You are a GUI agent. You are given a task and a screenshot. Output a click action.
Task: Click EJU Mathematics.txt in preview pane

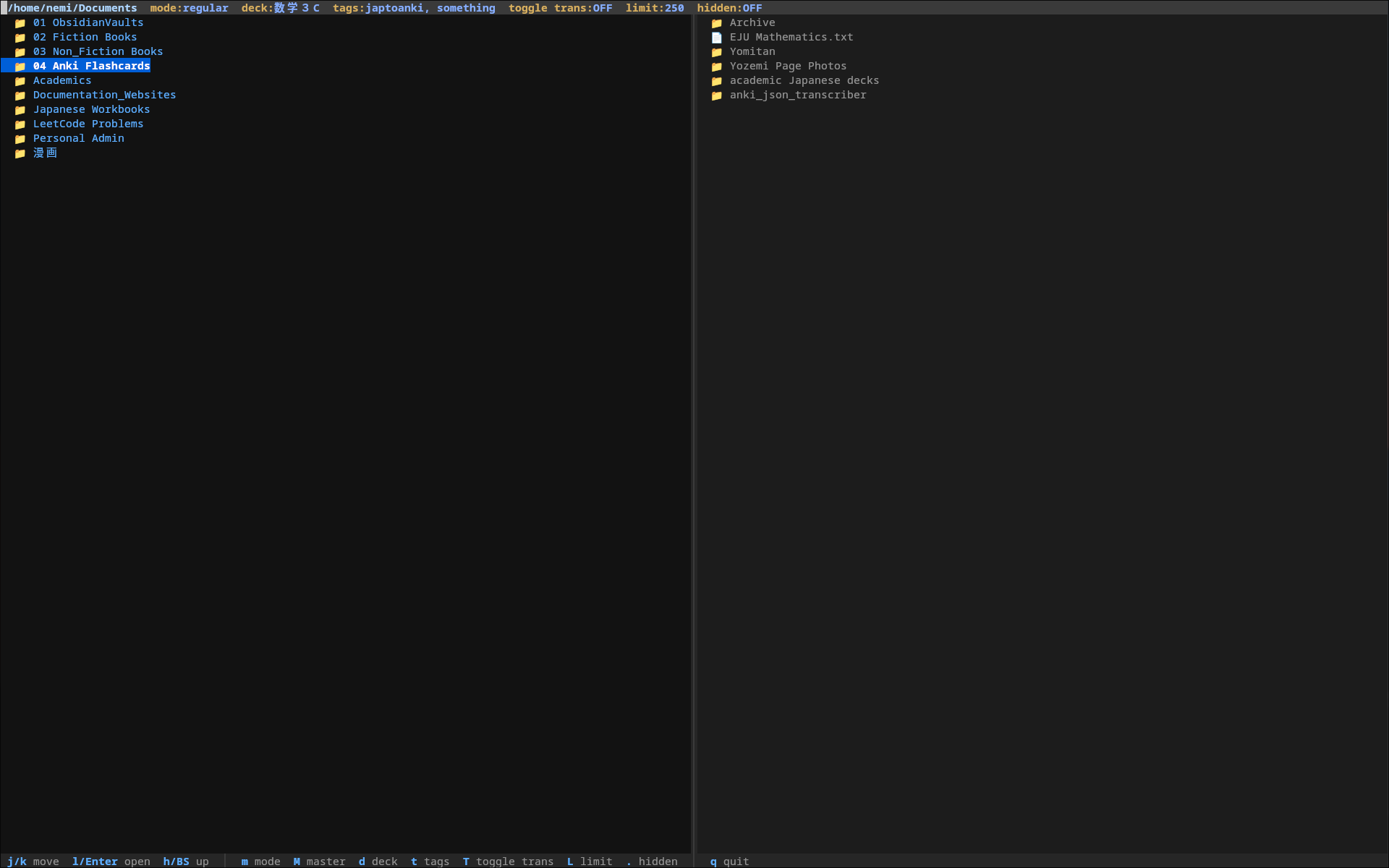(x=791, y=37)
